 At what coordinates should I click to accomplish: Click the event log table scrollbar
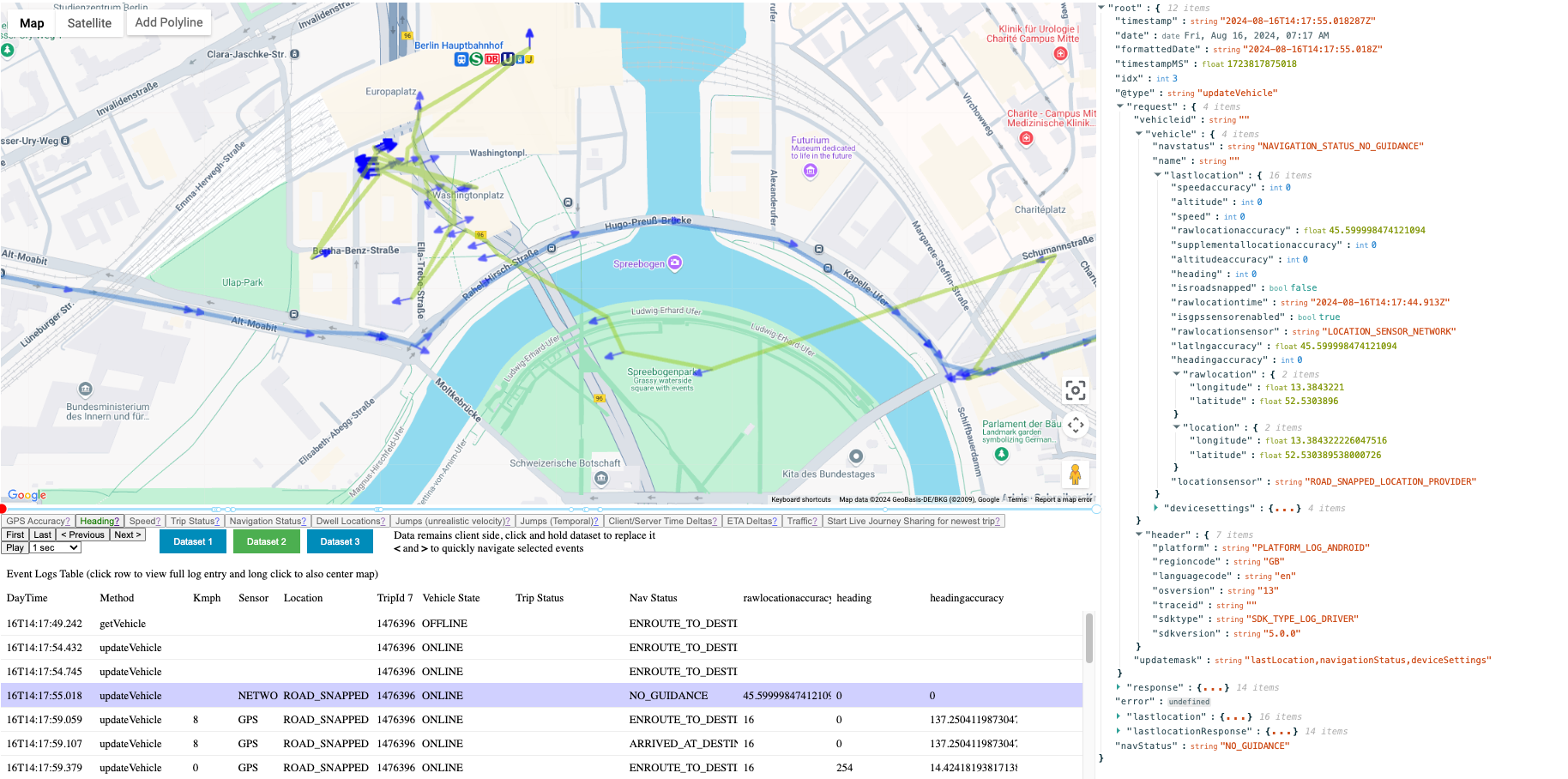(1089, 637)
